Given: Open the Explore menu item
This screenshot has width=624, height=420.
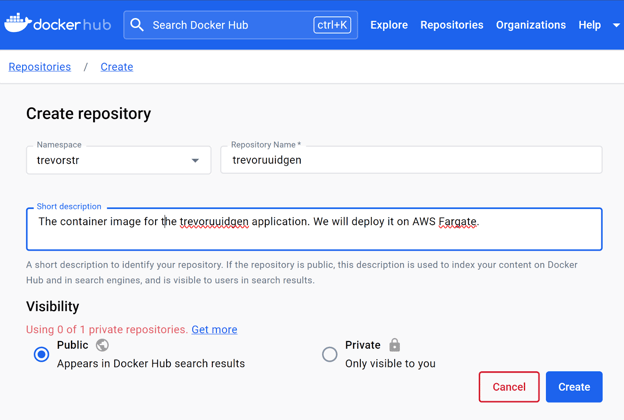Looking at the screenshot, I should (x=389, y=25).
